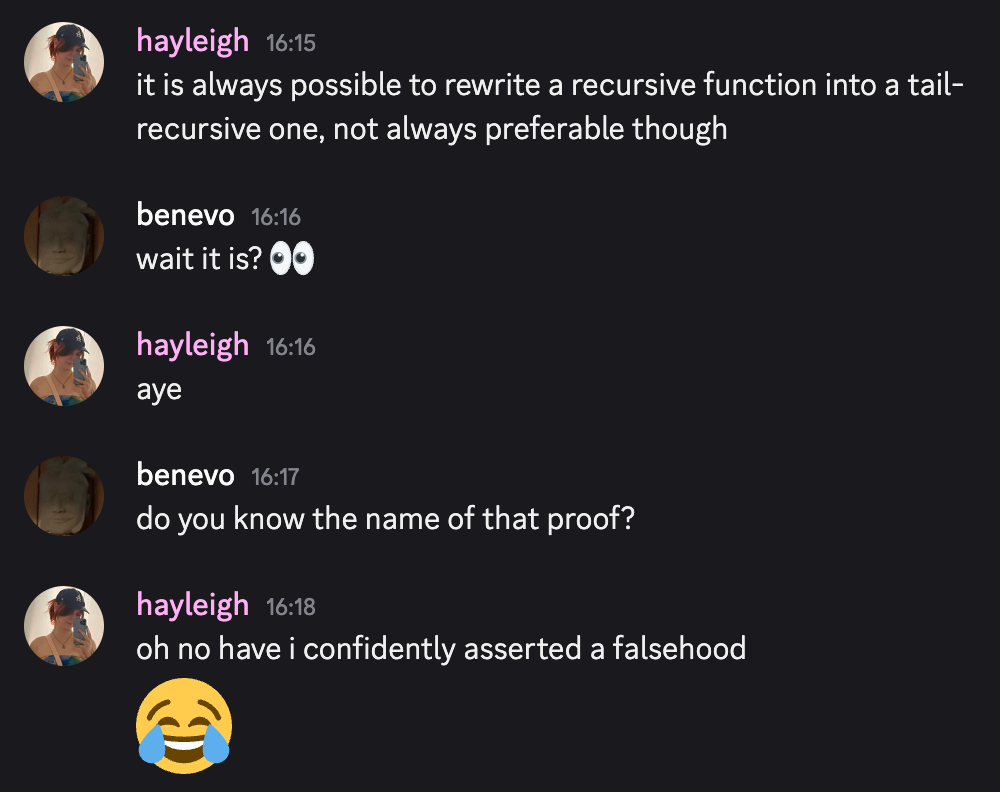The image size is (1000, 792).
Task: Click the 16:16 timestamp next to hayleigh
Action: 291,347
